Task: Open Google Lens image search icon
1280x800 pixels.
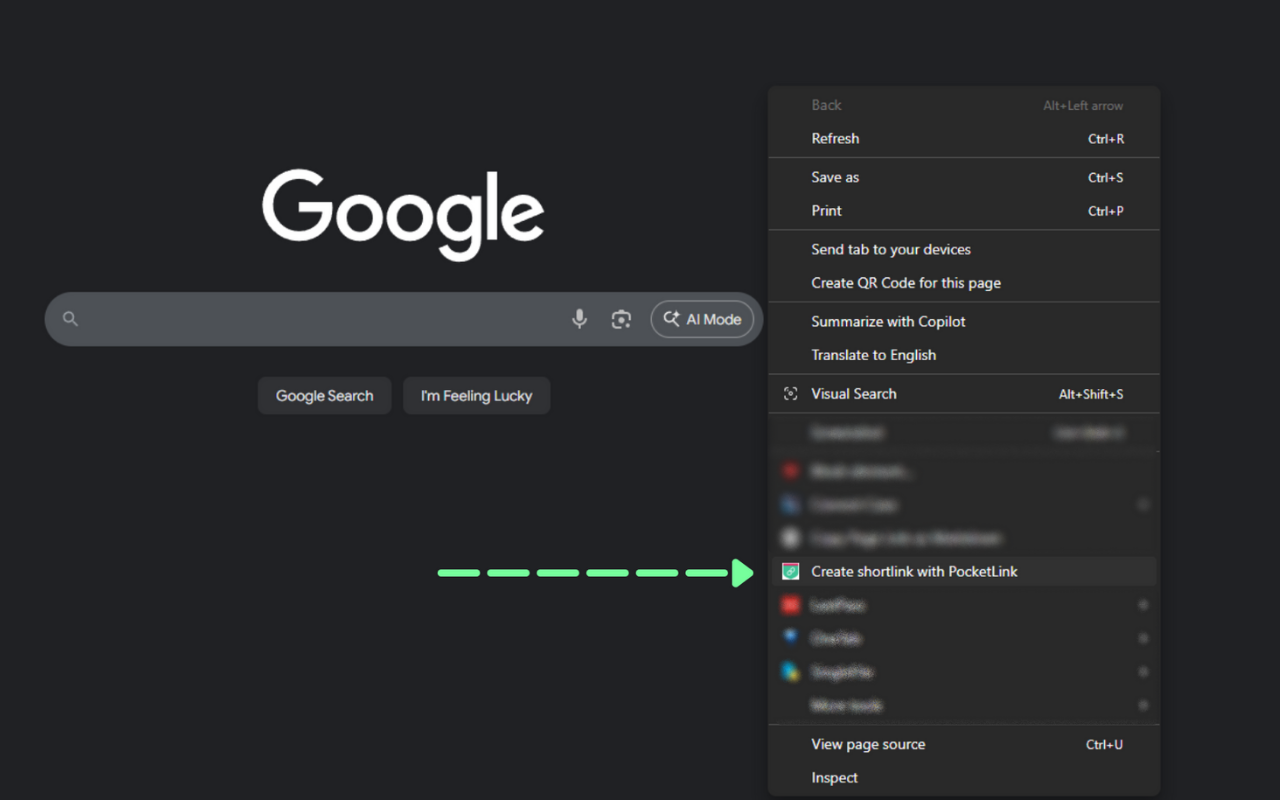Action: (621, 319)
